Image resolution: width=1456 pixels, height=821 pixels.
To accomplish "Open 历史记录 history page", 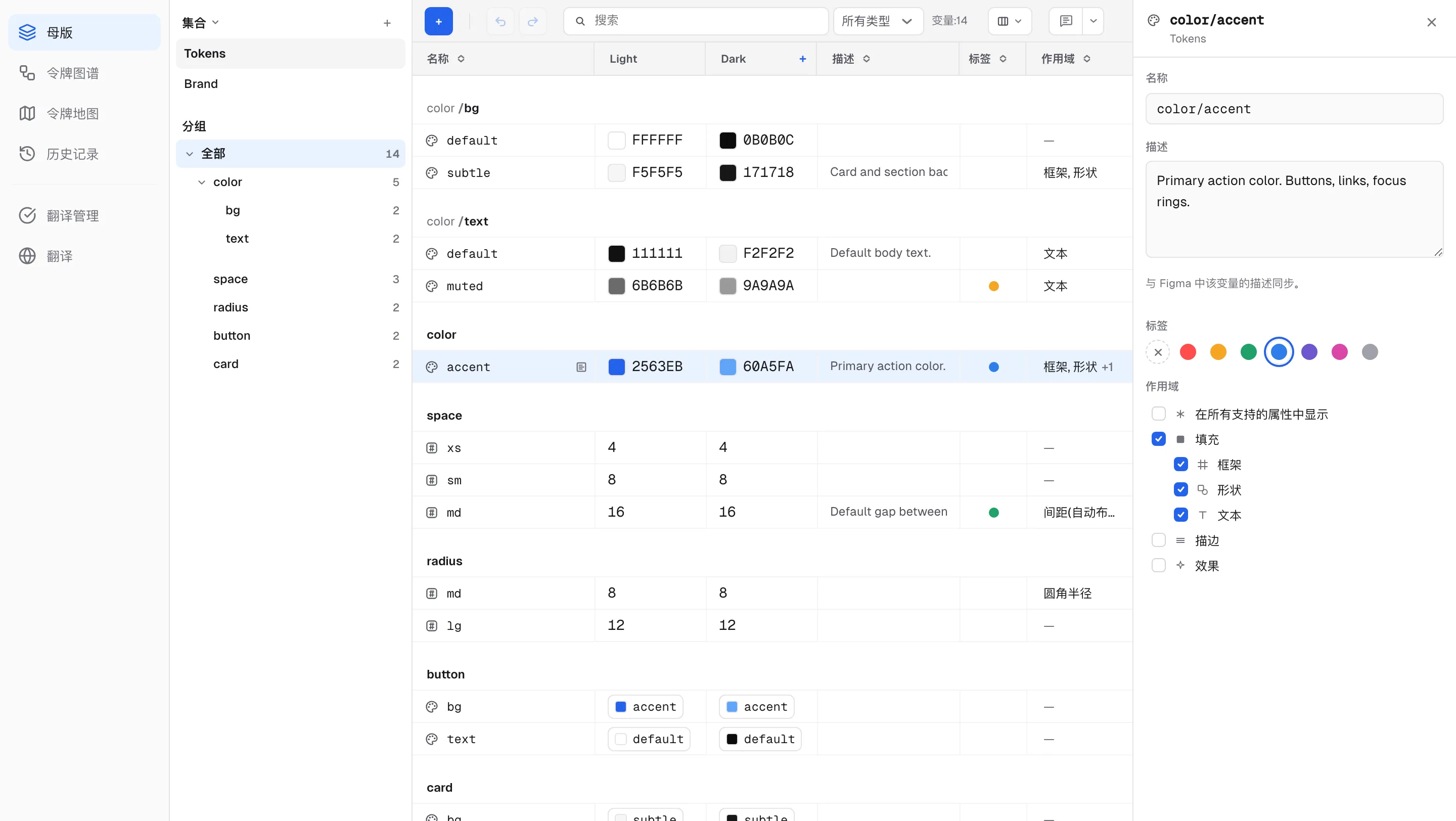I will pyautogui.click(x=84, y=154).
